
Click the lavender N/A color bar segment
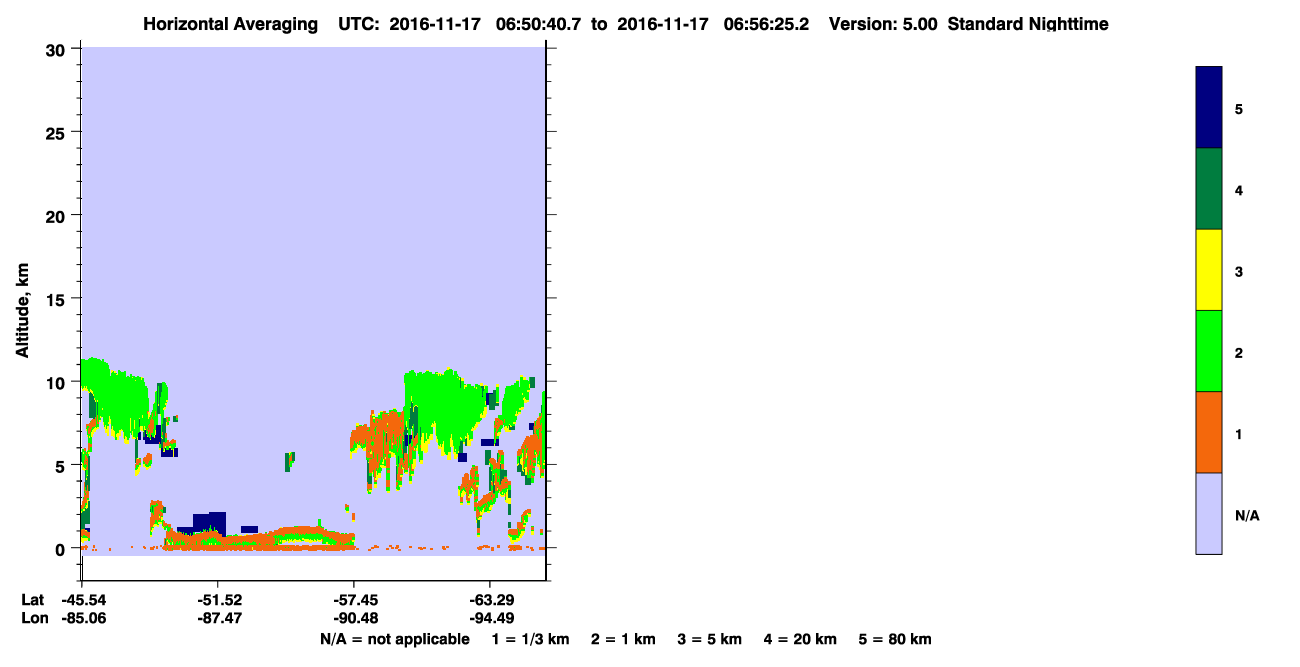pos(1208,513)
